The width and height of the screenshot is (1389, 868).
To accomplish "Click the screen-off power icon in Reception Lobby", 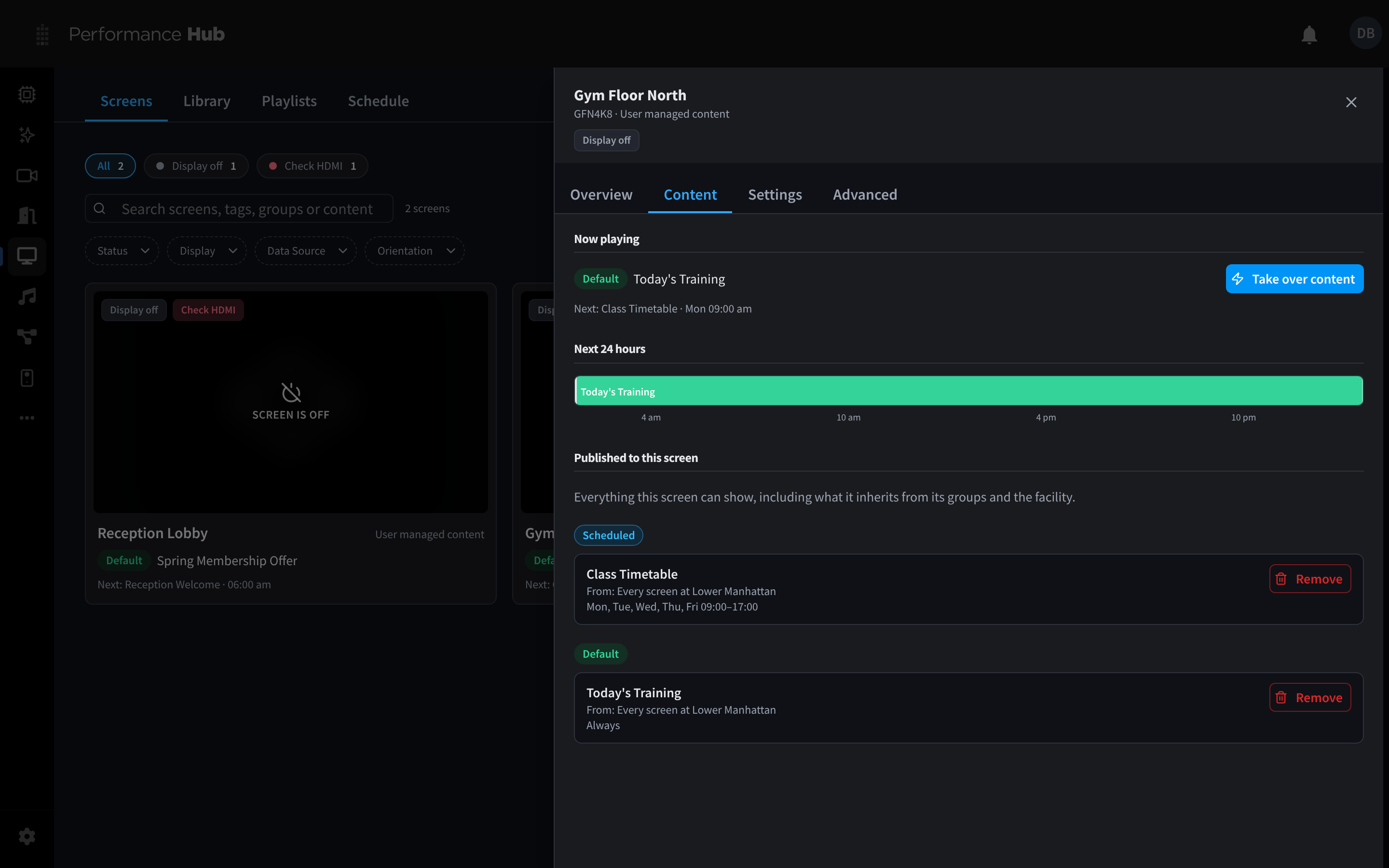I will (291, 393).
